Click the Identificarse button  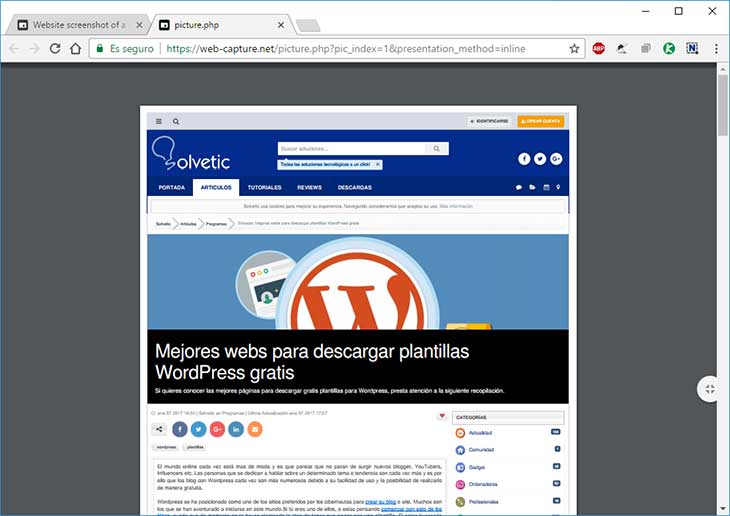tap(489, 121)
